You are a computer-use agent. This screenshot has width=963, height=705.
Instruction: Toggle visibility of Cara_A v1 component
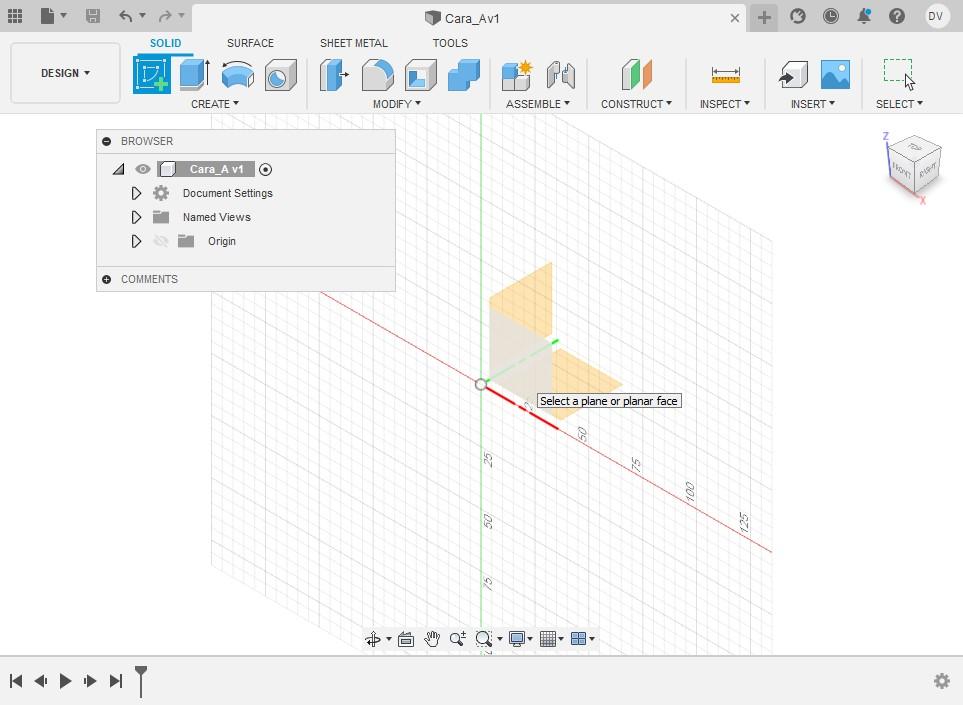pos(142,169)
